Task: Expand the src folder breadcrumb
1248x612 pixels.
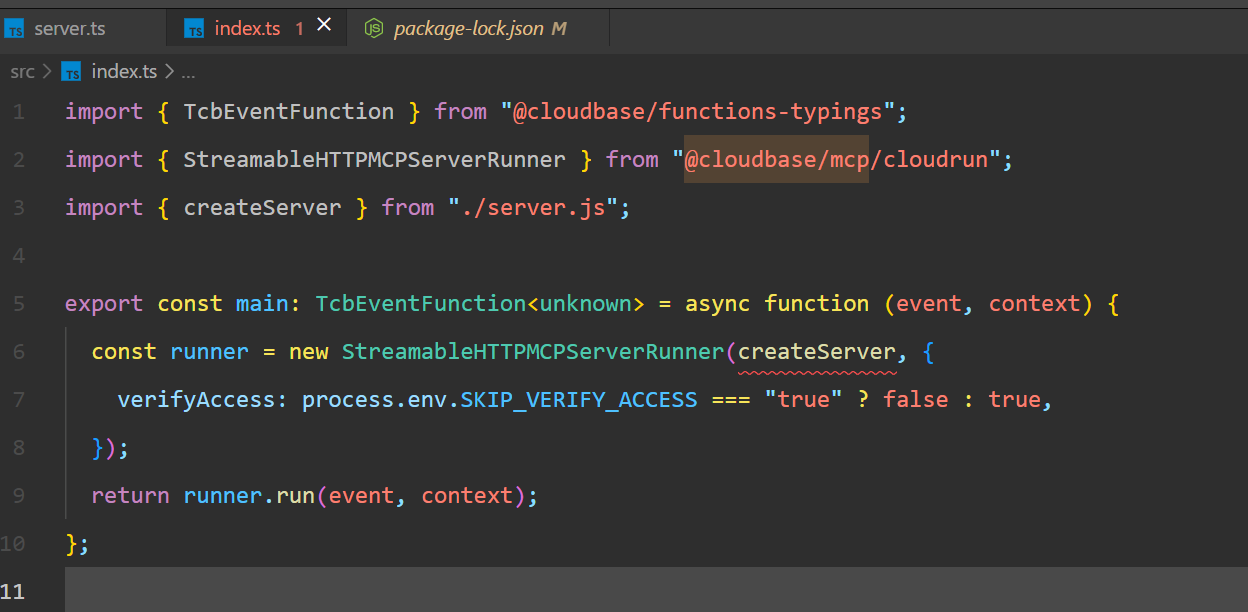Action: (x=22, y=71)
